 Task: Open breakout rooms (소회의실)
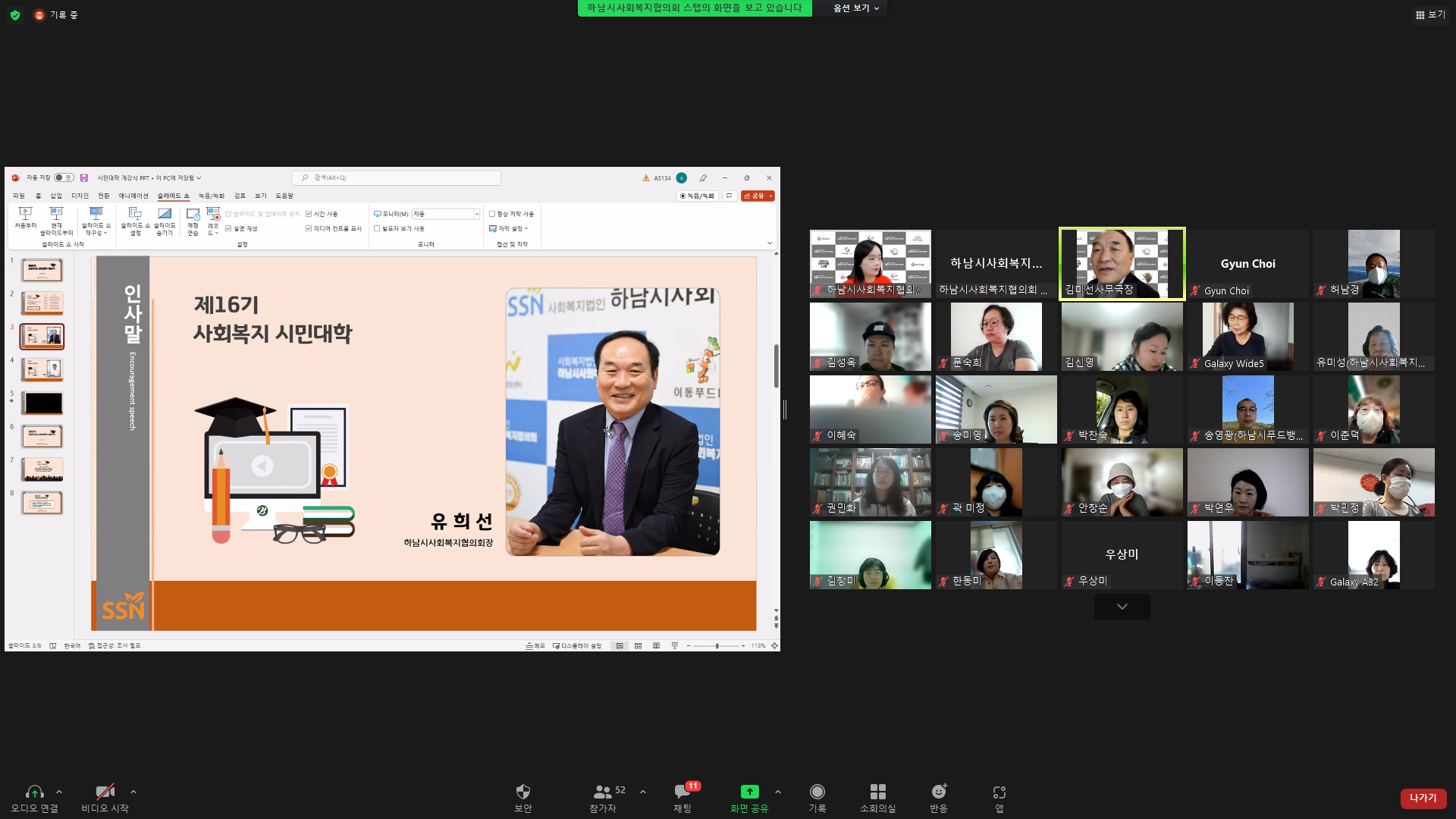pyautogui.click(x=877, y=792)
